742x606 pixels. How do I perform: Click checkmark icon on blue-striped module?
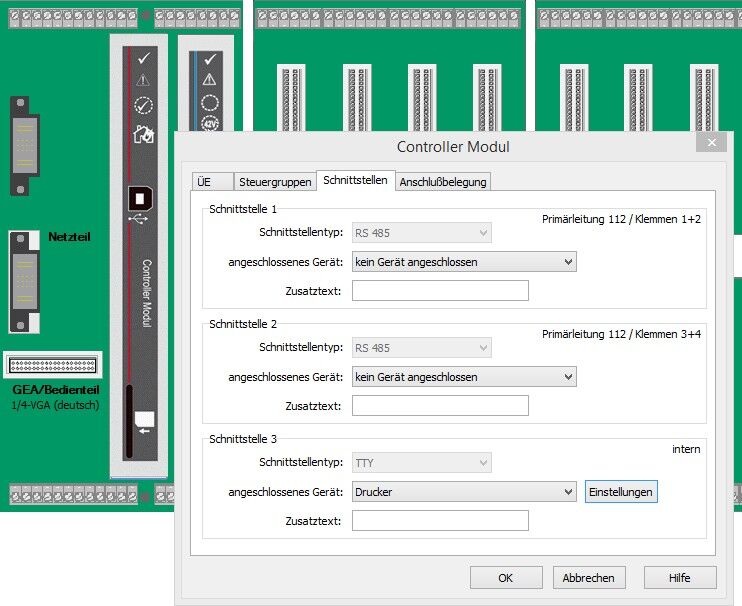(210, 60)
